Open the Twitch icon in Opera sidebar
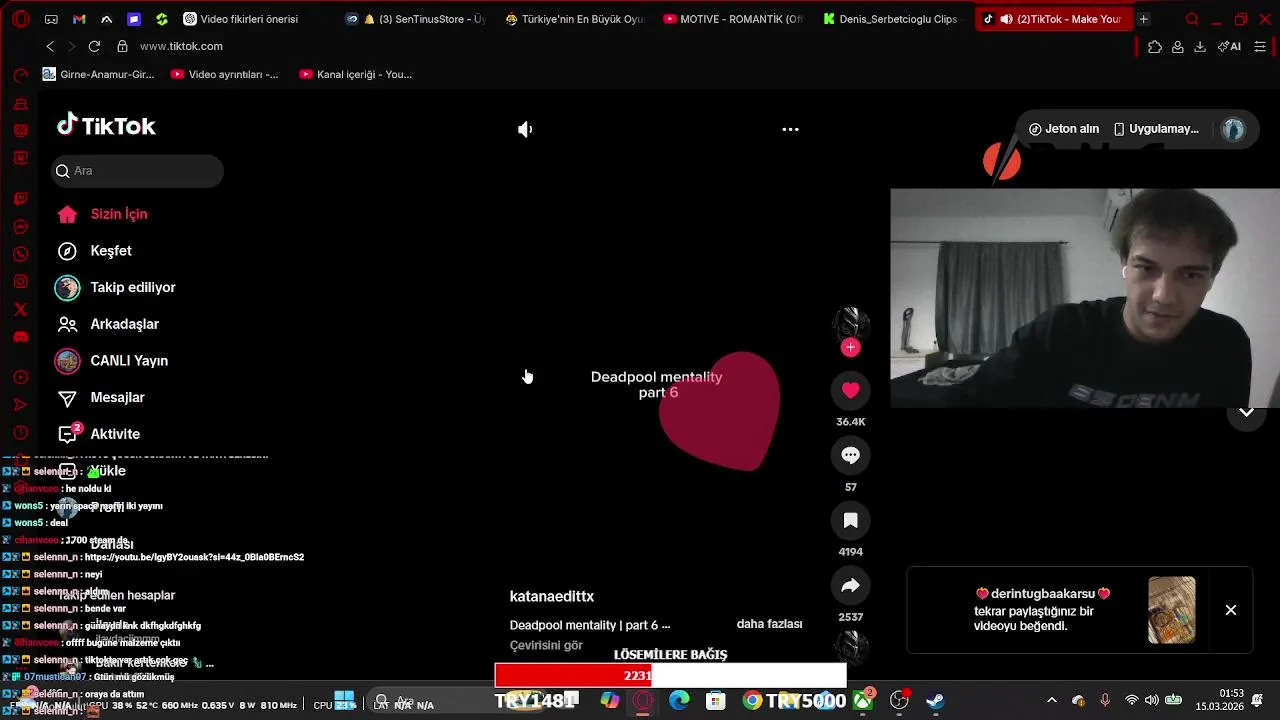The height and width of the screenshot is (720, 1280). pos(20,199)
